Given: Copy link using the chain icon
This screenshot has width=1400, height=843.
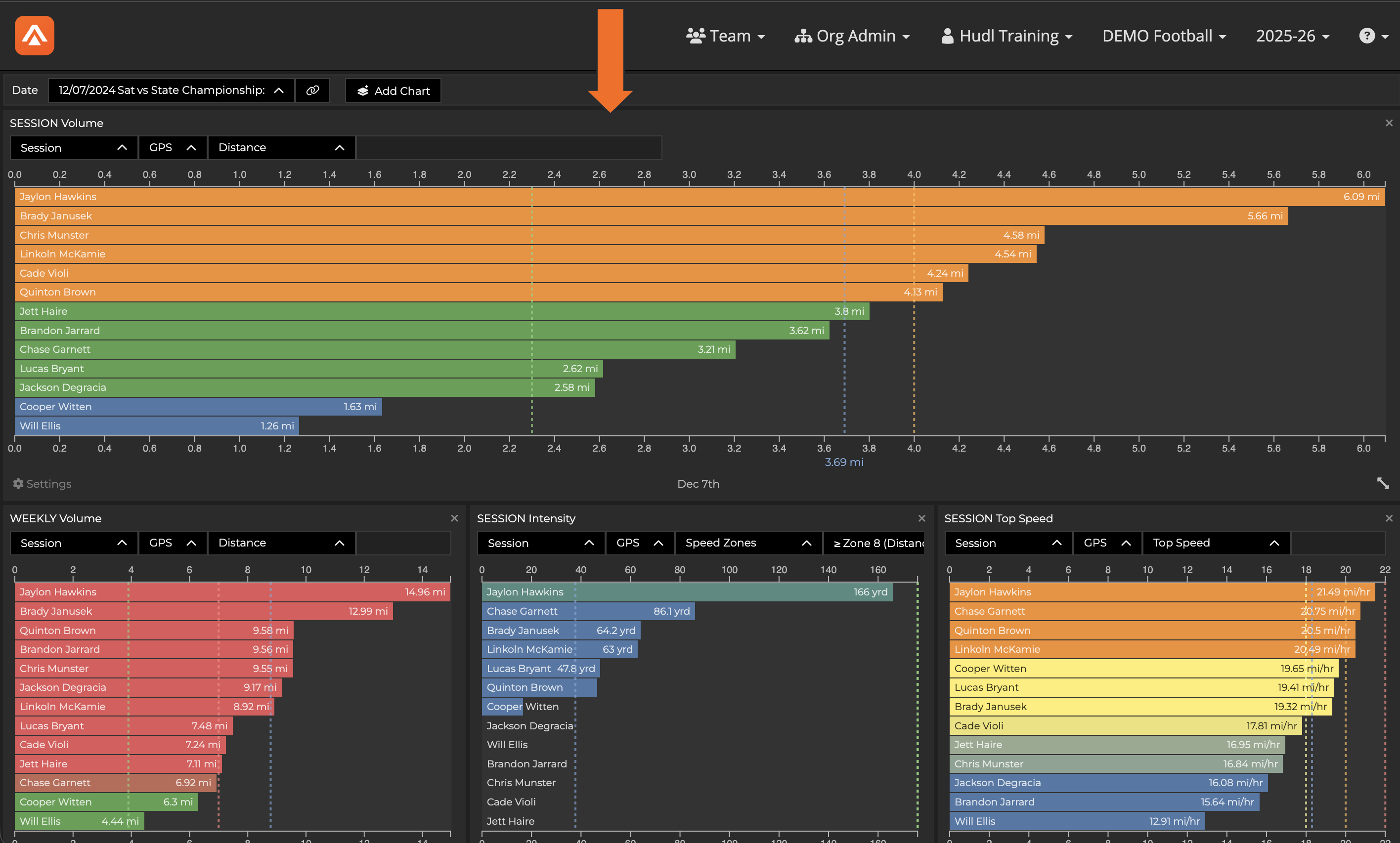Looking at the screenshot, I should (312, 90).
